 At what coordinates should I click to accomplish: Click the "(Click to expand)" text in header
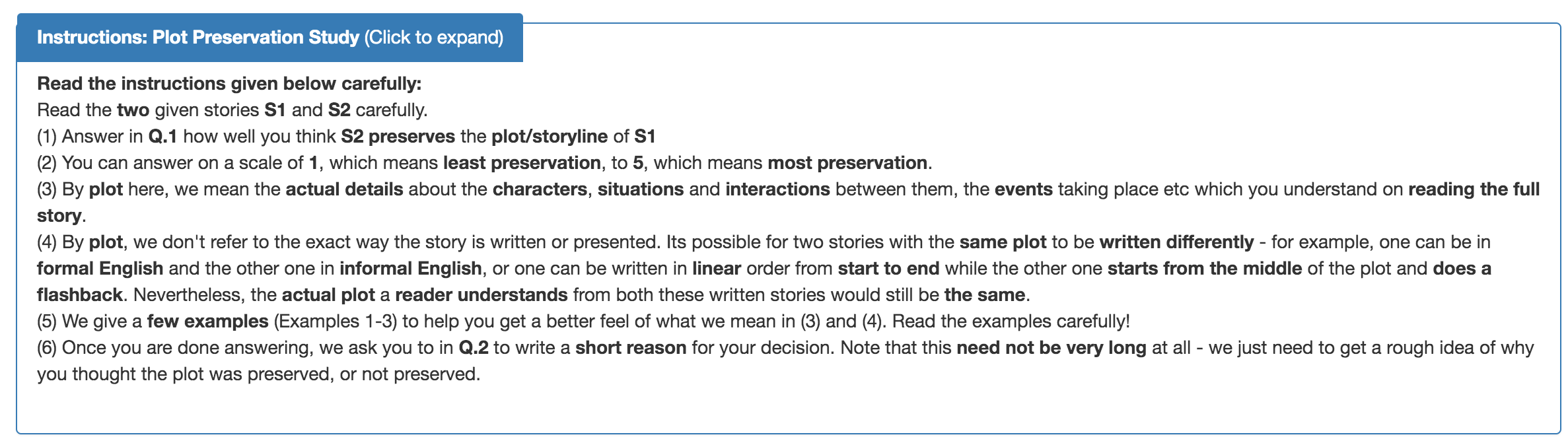coord(433,38)
